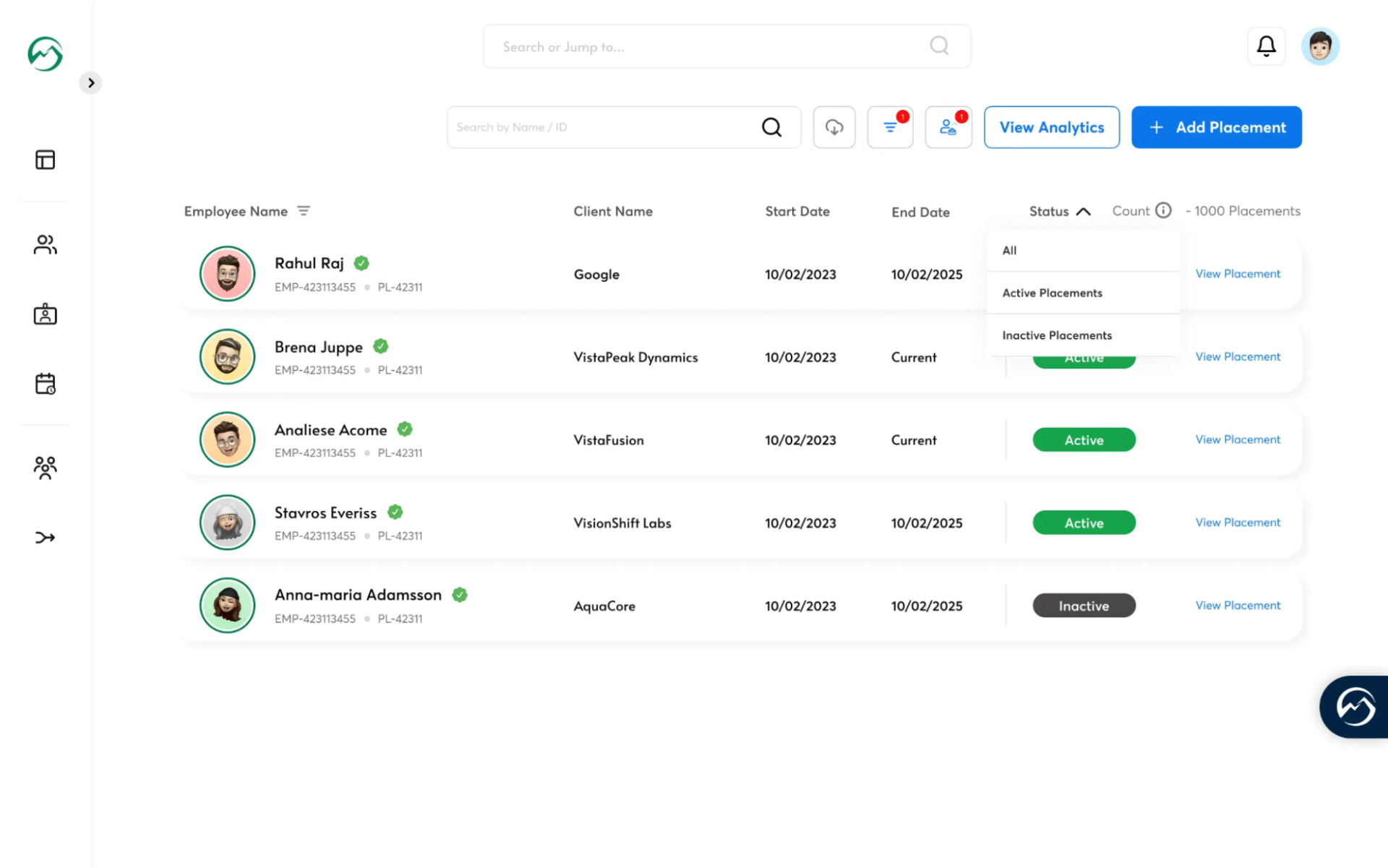Select the teams group icon in sidebar
This screenshot has width=1388, height=868.
[45, 467]
